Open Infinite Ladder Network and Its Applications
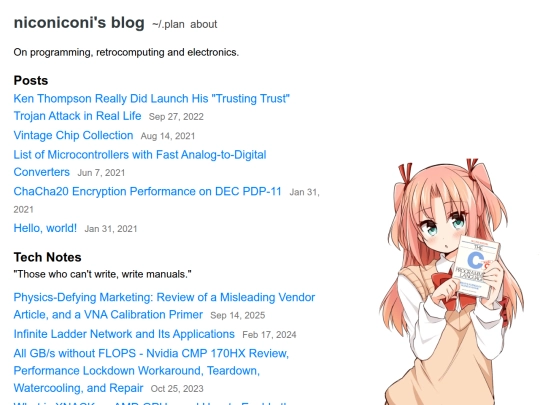Viewport: 540px width, 405px height. [124, 334]
